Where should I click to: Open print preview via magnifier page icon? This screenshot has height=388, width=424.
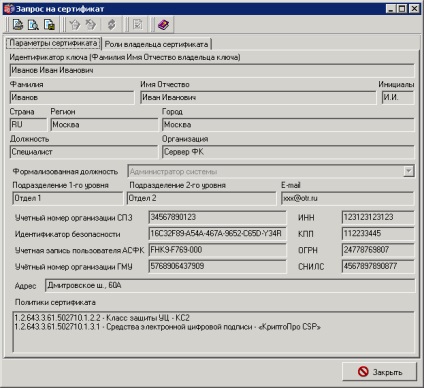33,25
